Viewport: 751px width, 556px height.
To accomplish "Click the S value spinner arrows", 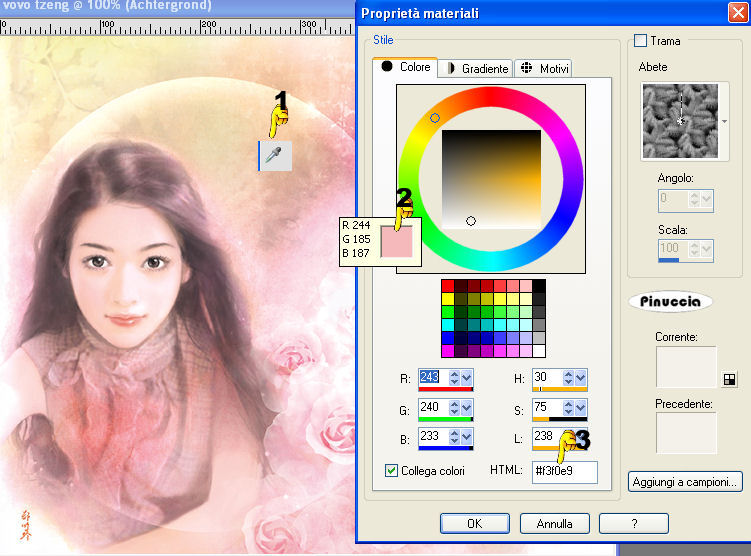I will click(569, 408).
